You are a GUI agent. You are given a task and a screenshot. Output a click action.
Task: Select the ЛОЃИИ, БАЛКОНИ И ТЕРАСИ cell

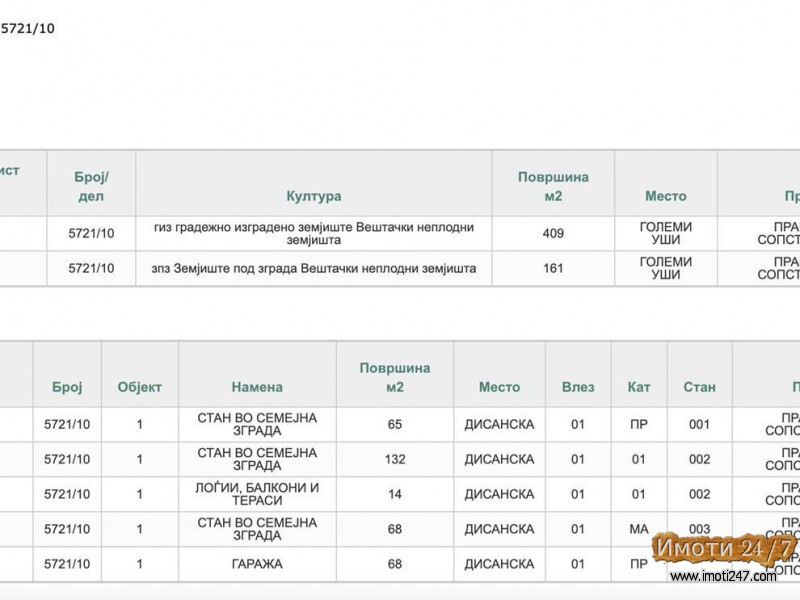point(257,494)
